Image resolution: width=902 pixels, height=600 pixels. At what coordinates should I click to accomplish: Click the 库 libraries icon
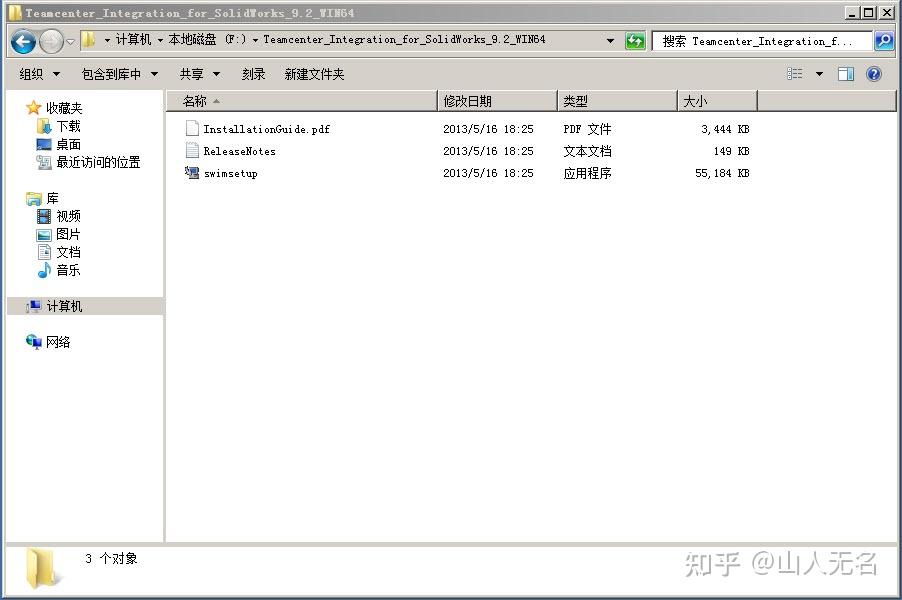(x=34, y=198)
